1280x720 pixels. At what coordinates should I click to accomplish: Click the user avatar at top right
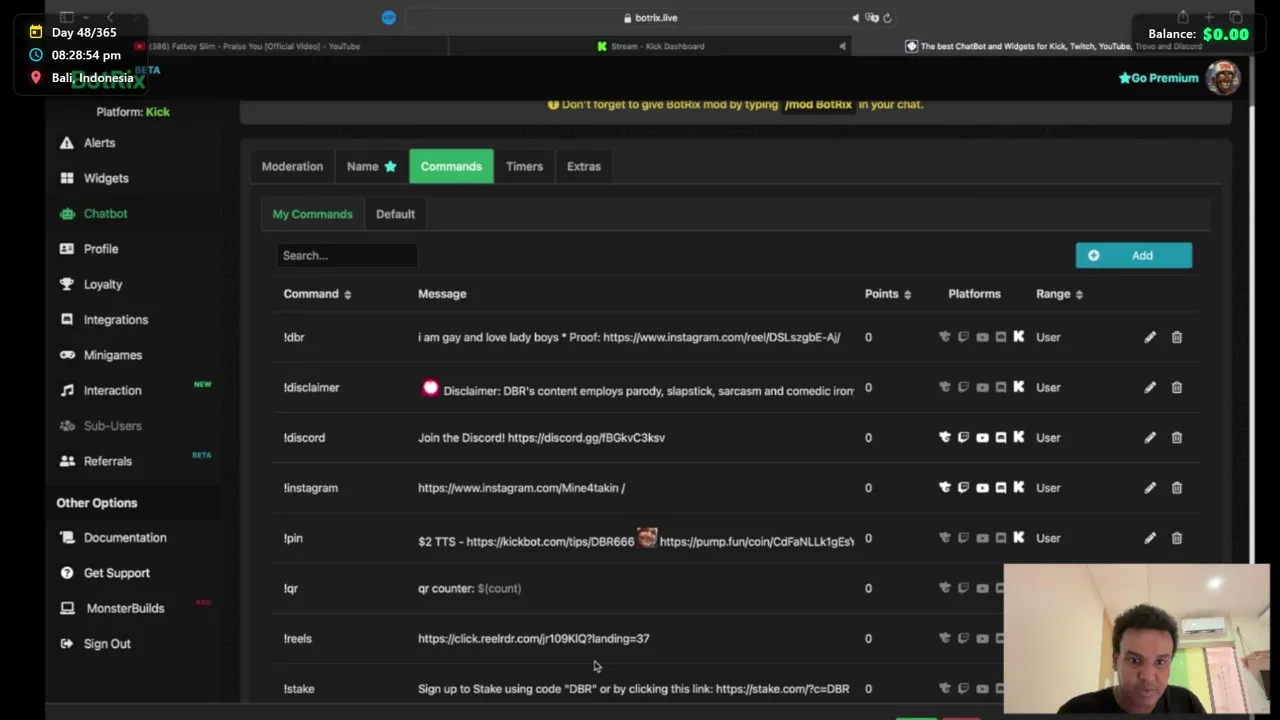(1223, 78)
